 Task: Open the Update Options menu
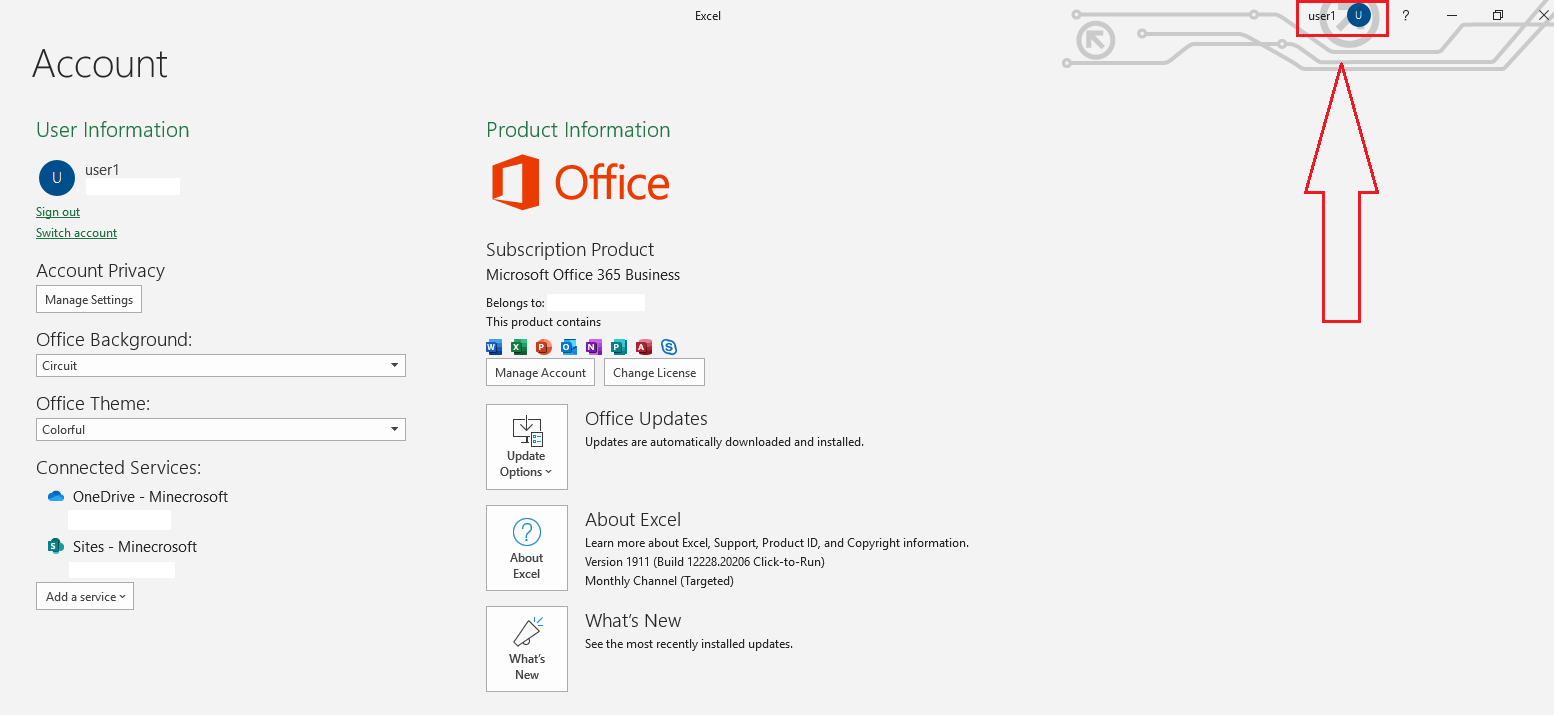(x=527, y=447)
